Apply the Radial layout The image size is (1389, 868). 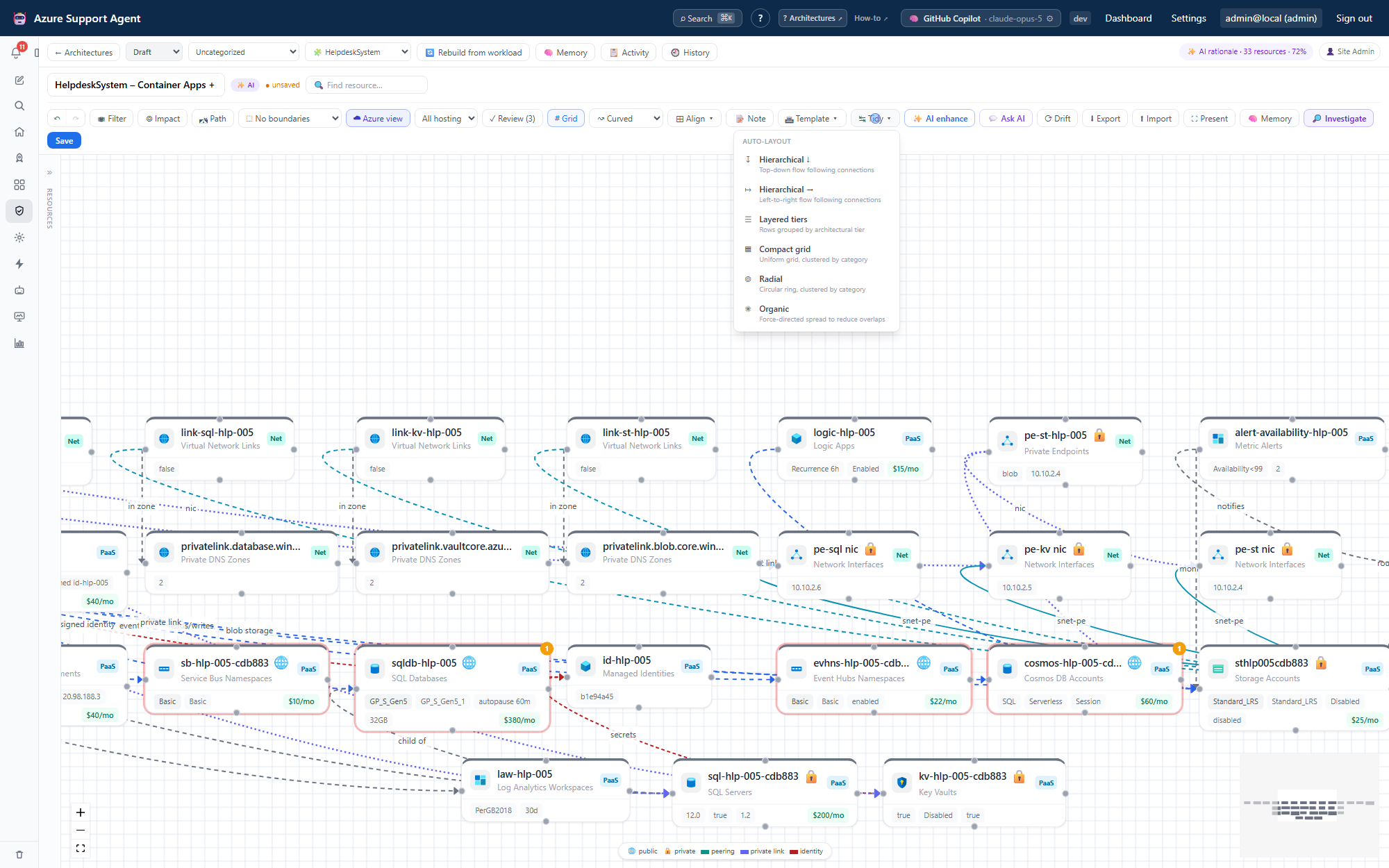(817, 283)
